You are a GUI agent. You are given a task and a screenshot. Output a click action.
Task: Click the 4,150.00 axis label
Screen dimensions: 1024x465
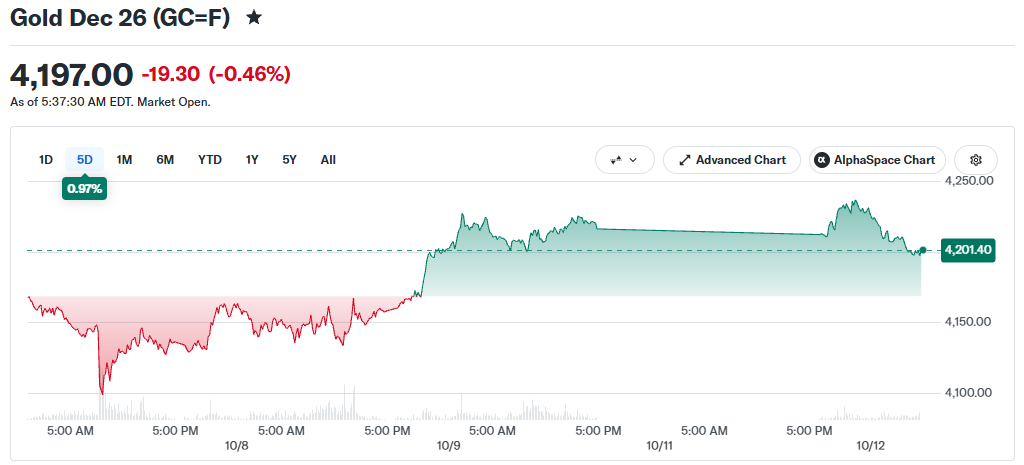click(x=970, y=322)
